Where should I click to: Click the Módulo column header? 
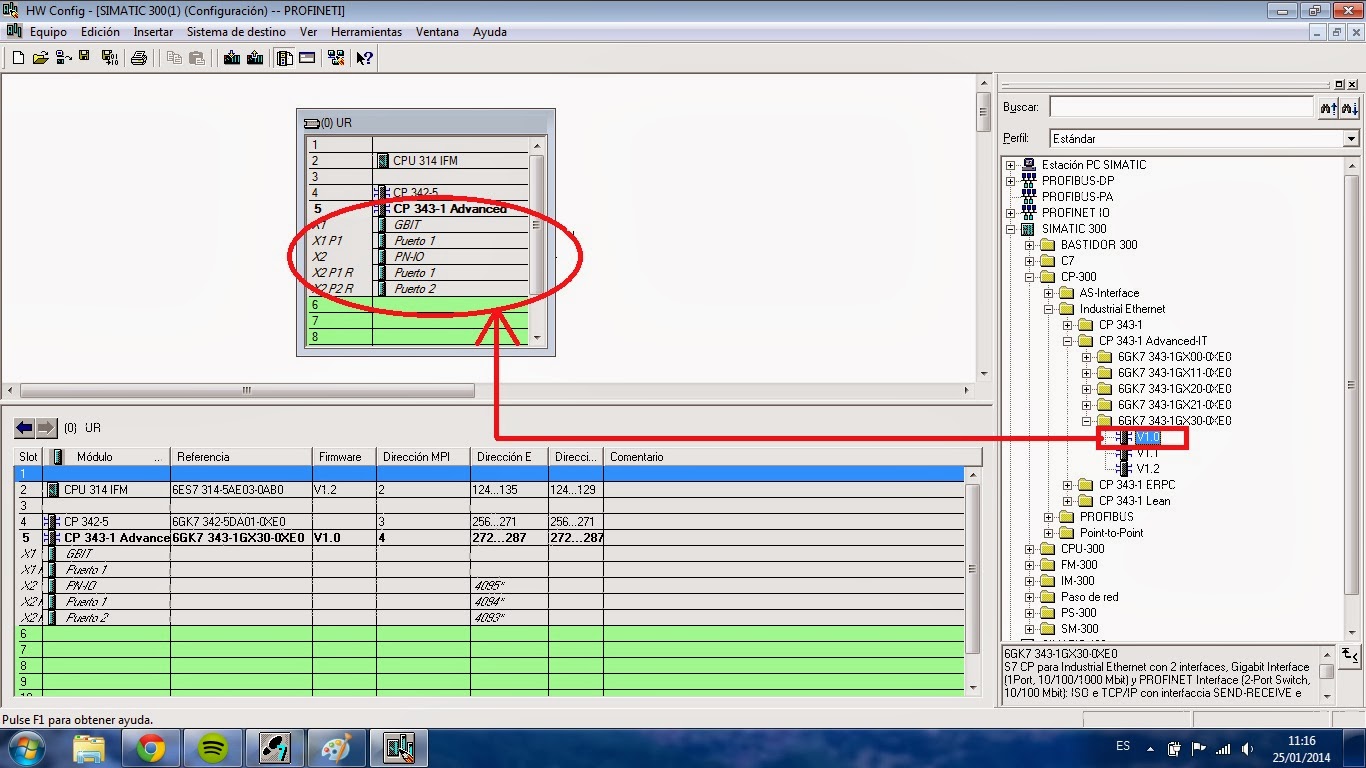(x=107, y=457)
